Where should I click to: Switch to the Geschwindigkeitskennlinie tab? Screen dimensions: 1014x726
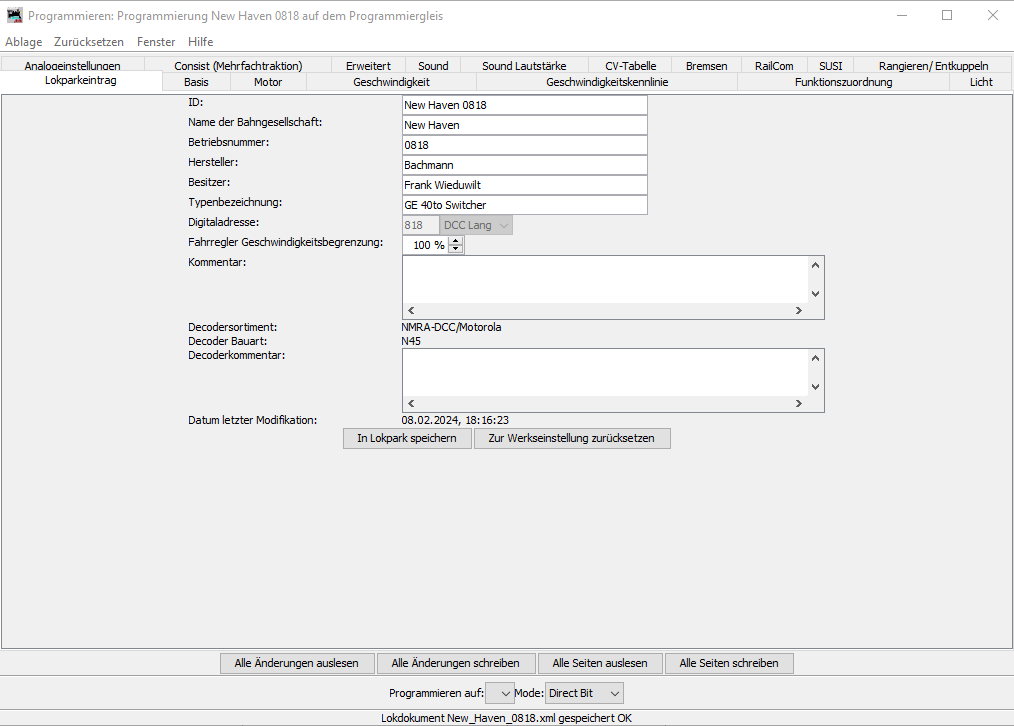point(607,82)
